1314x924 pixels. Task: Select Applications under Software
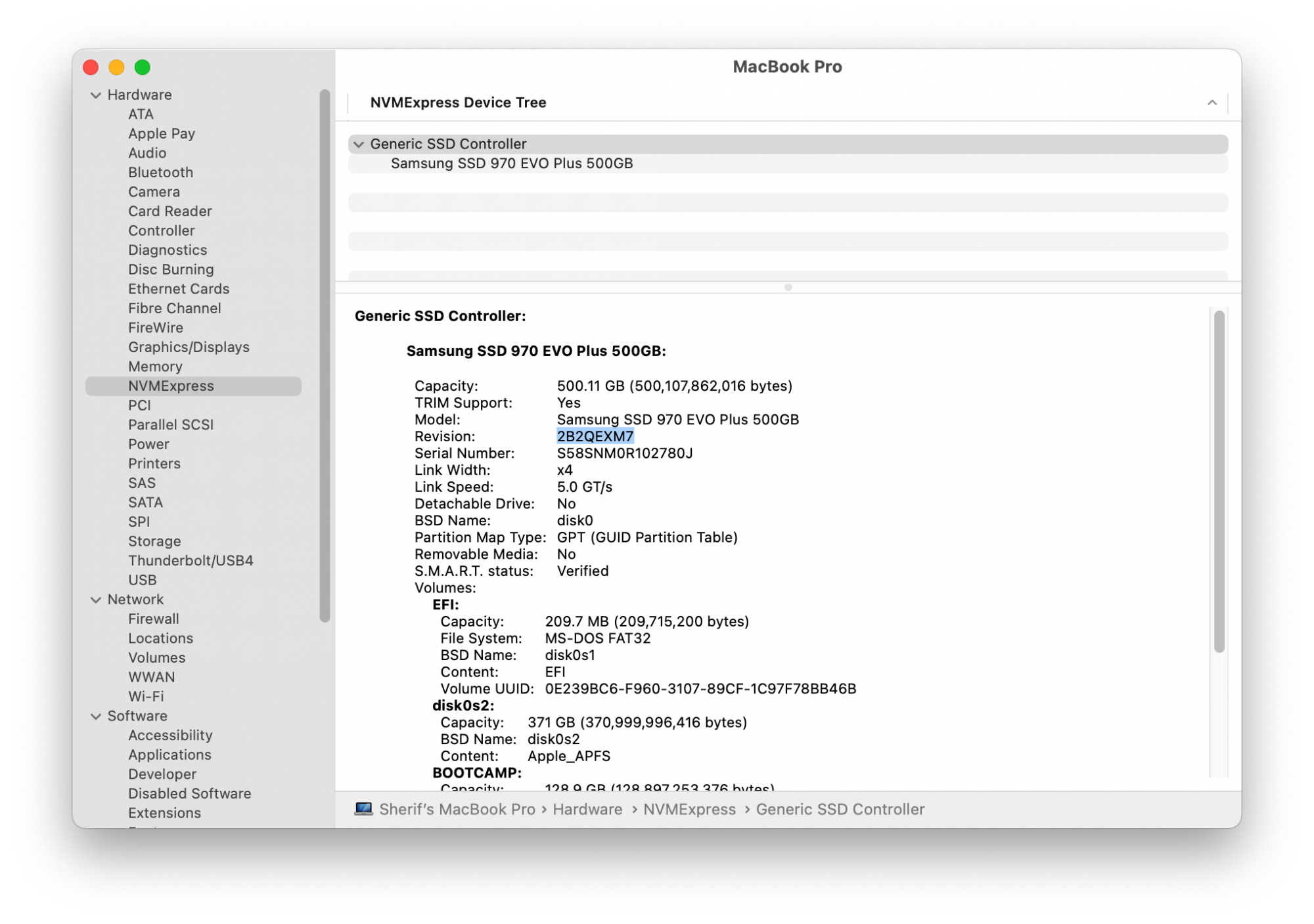(170, 755)
